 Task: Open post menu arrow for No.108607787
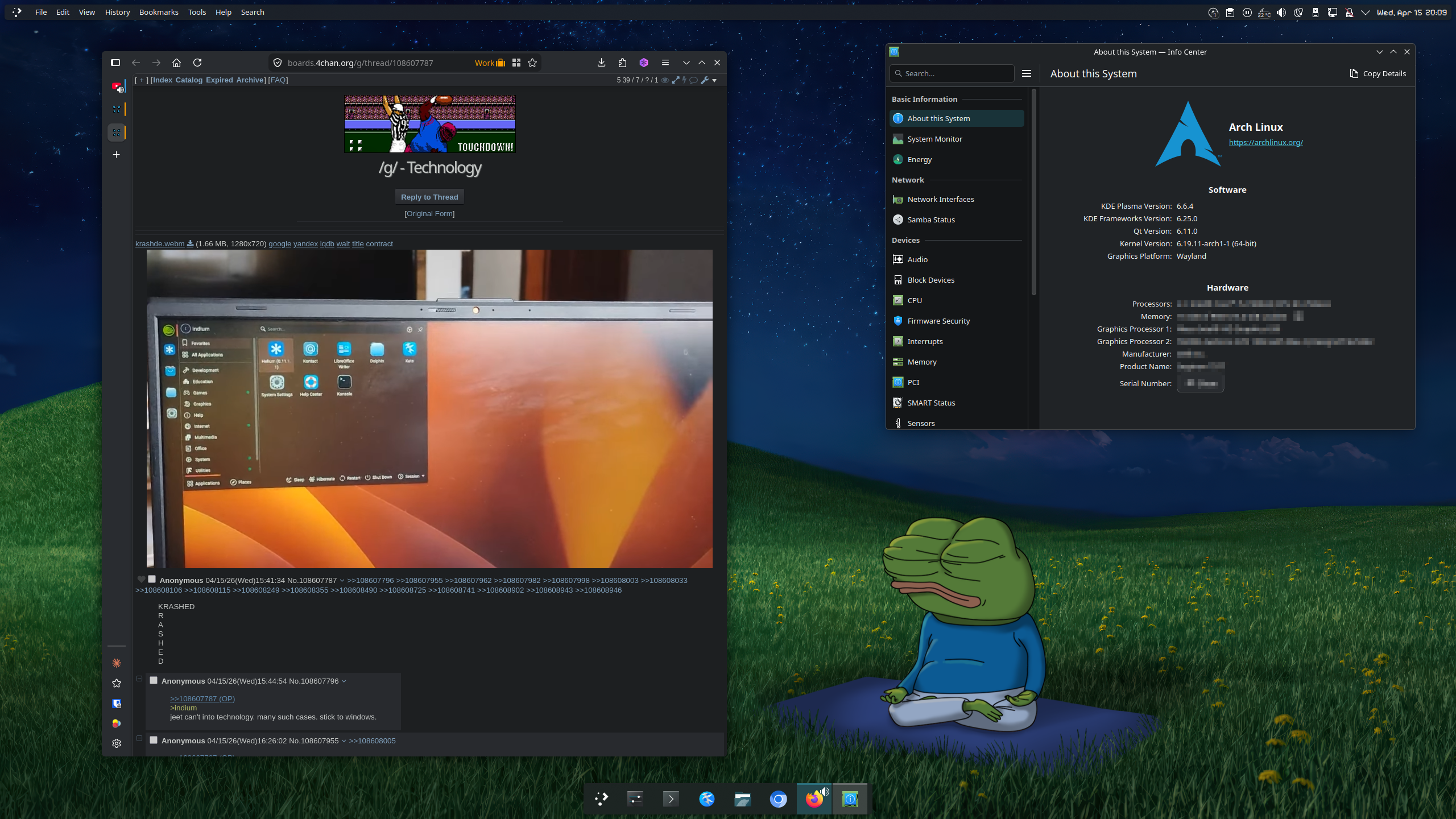(x=342, y=581)
